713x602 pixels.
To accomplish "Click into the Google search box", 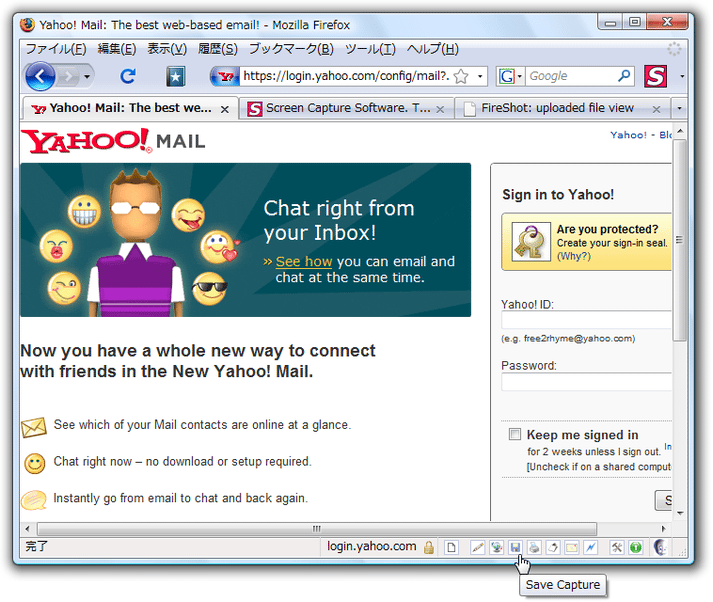I will pos(571,76).
